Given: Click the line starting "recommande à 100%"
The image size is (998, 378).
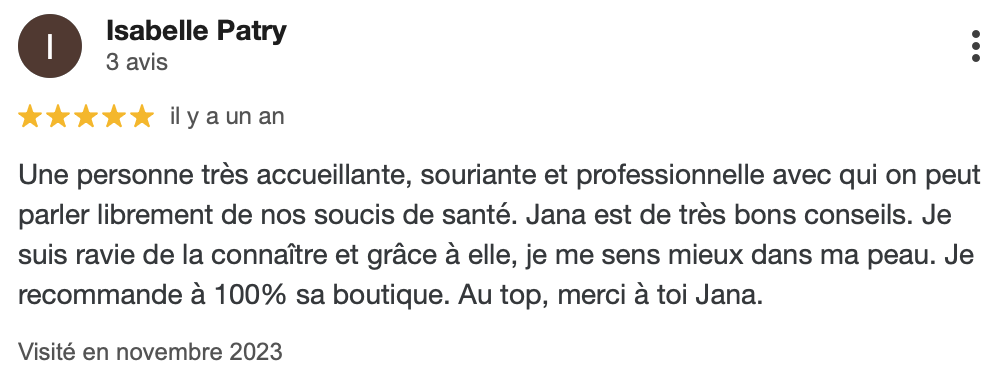Looking at the screenshot, I should [390, 295].
